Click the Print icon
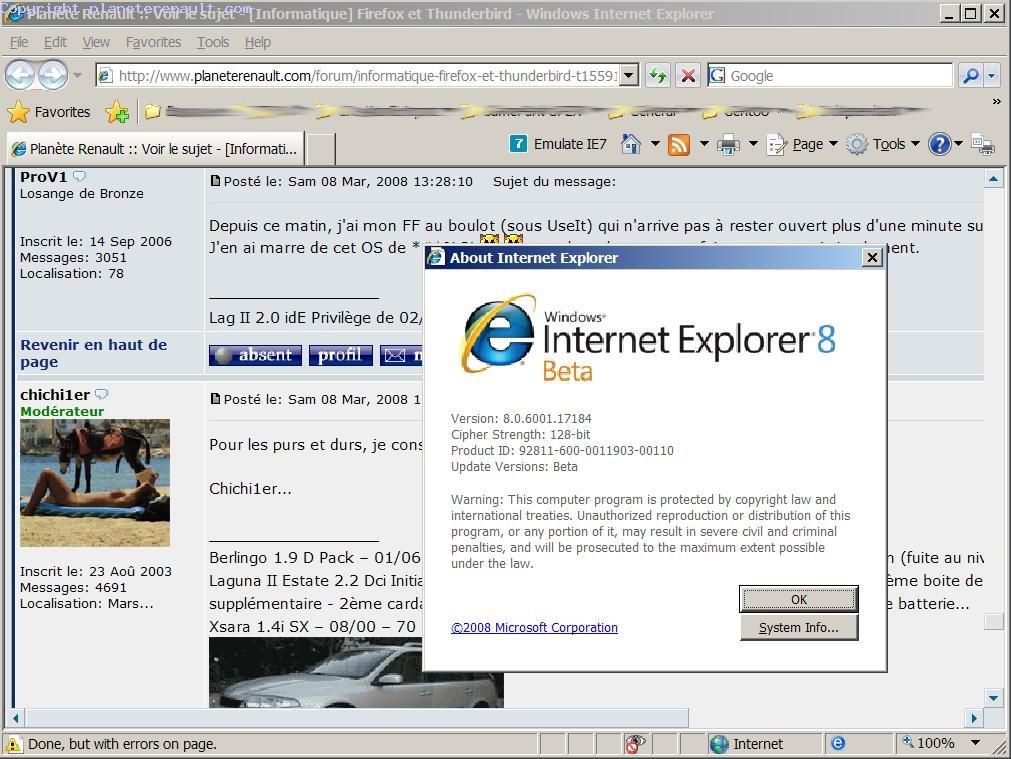 728,144
